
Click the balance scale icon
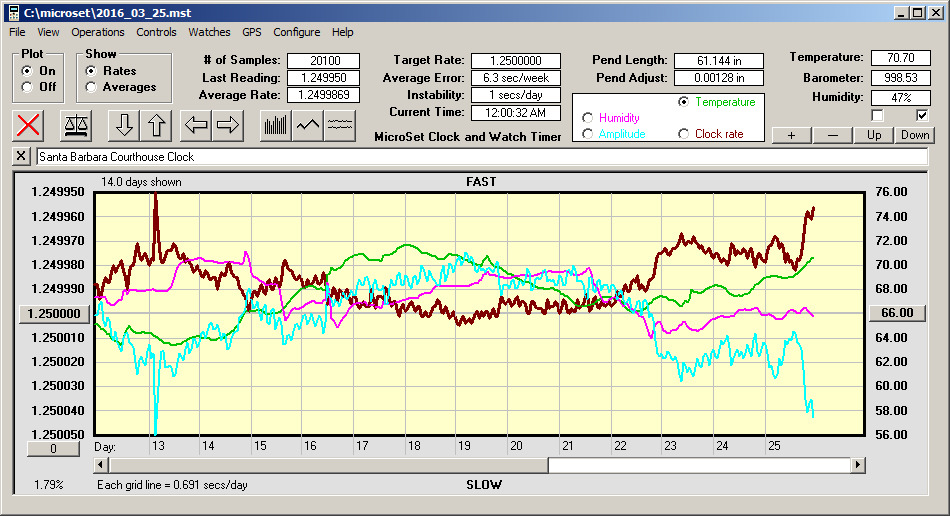(74, 126)
